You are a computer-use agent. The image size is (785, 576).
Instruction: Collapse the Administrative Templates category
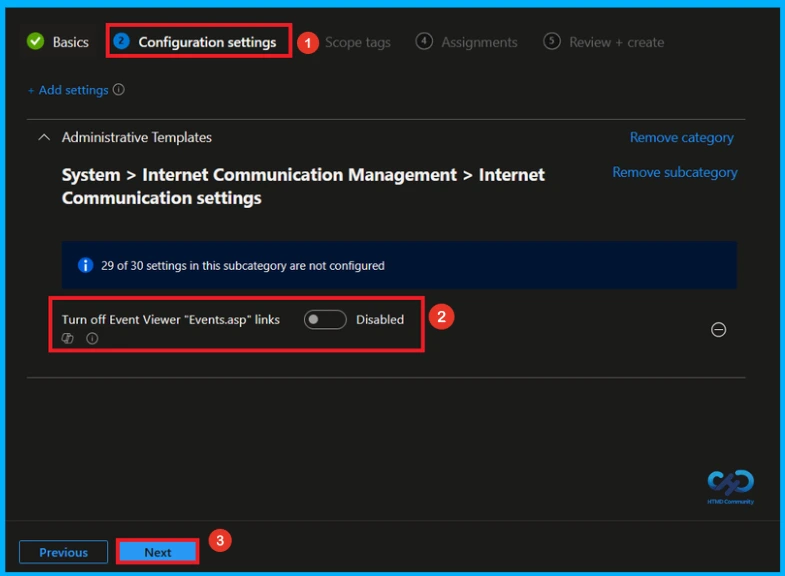coord(44,137)
